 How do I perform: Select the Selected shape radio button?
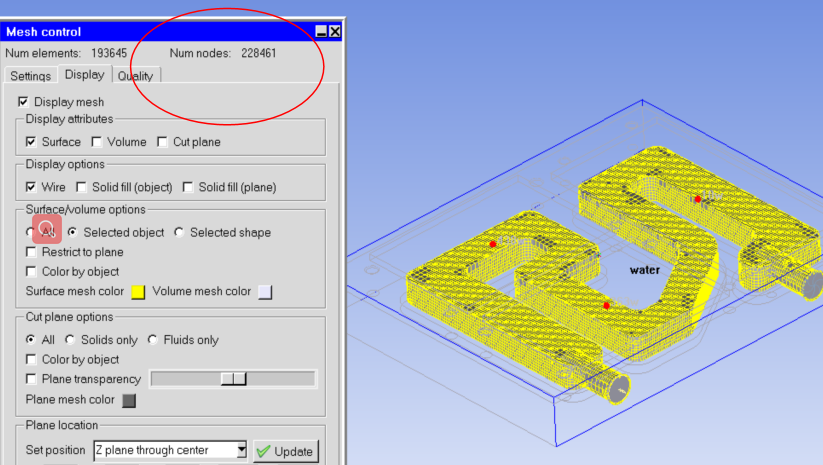pyautogui.click(x=179, y=232)
